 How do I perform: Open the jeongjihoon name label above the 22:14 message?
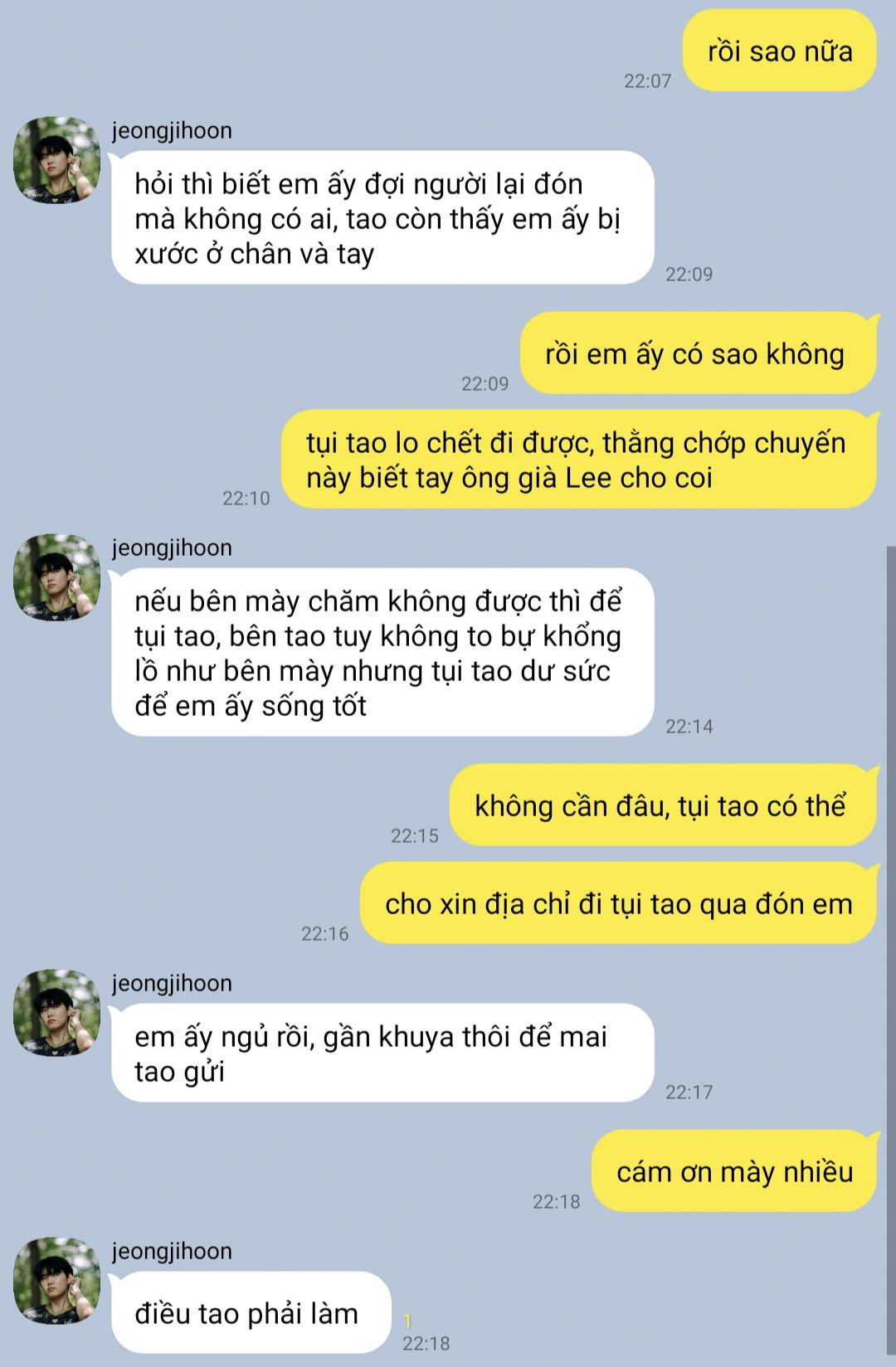click(x=172, y=548)
